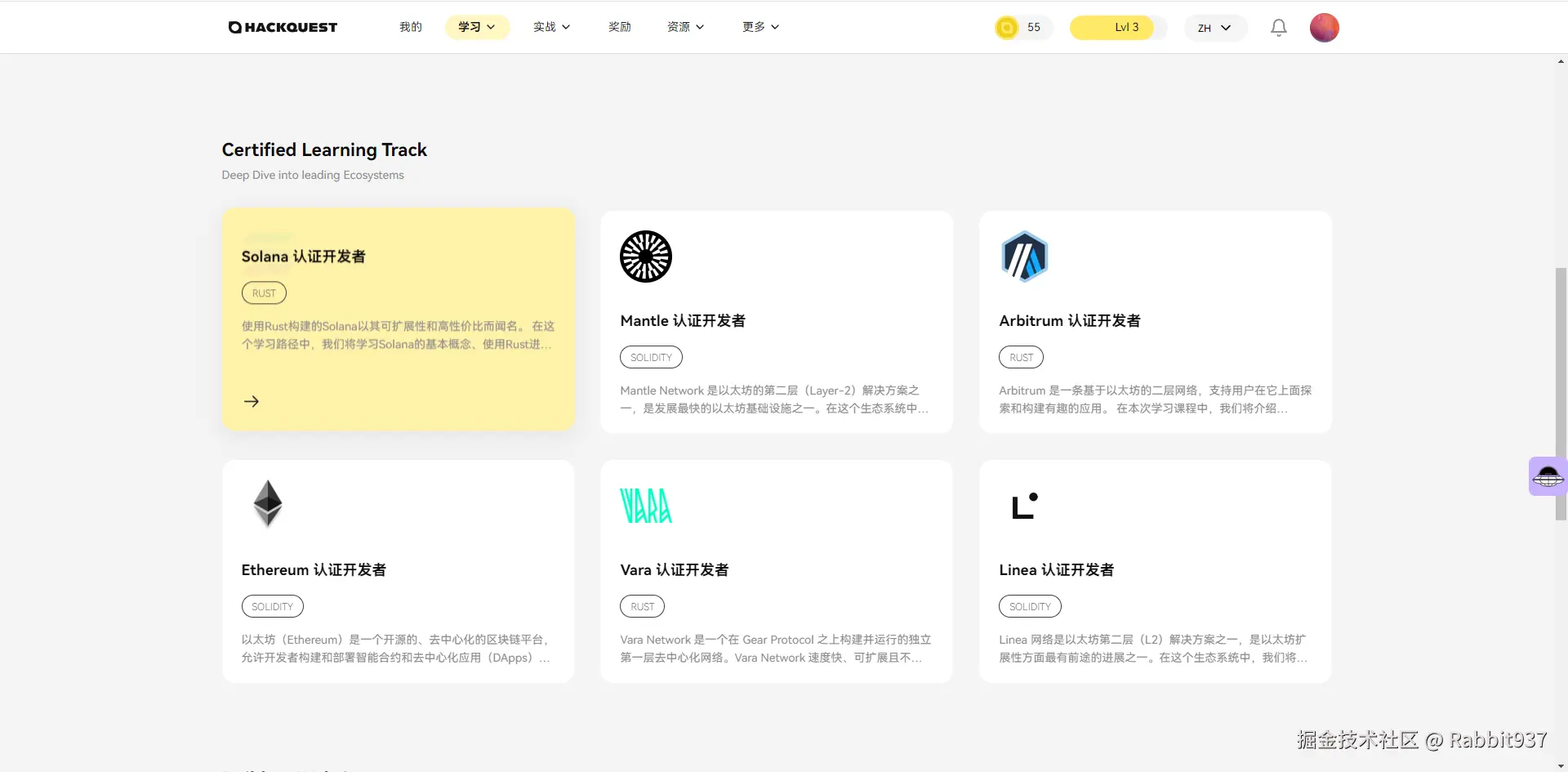The height and width of the screenshot is (772, 1568).
Task: Open your profile avatar
Action: click(1325, 27)
